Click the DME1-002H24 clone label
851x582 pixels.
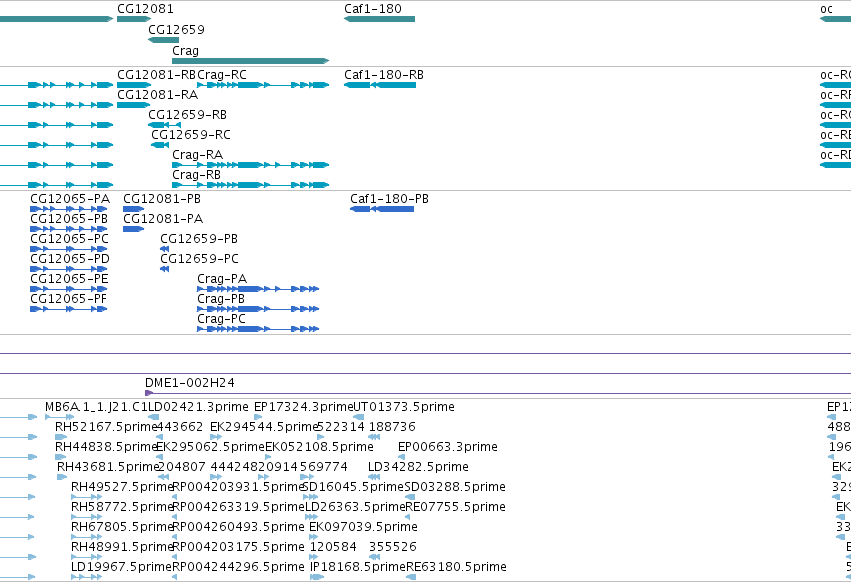tap(190, 383)
